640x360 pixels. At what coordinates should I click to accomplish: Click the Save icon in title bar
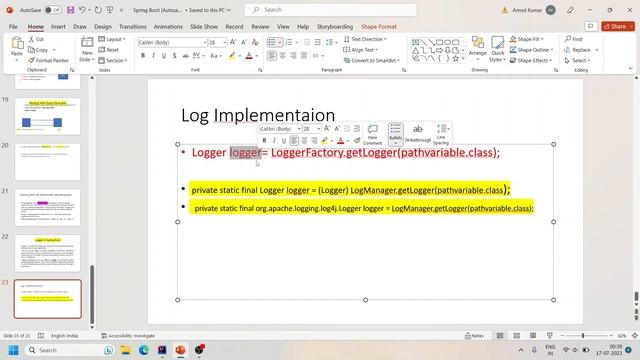pos(71,10)
